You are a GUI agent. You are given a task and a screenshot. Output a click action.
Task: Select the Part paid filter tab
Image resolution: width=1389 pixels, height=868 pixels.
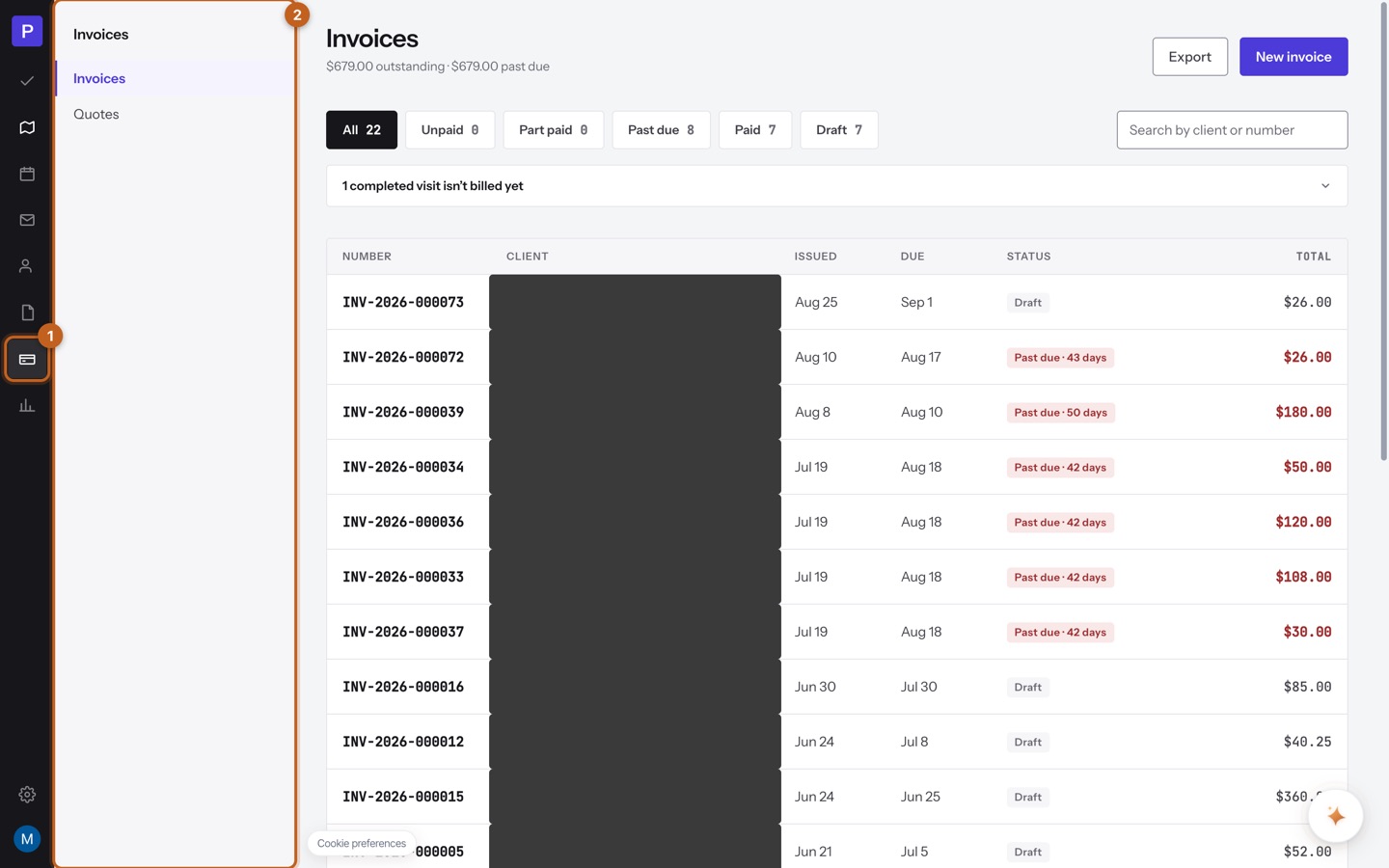pyautogui.click(x=554, y=130)
